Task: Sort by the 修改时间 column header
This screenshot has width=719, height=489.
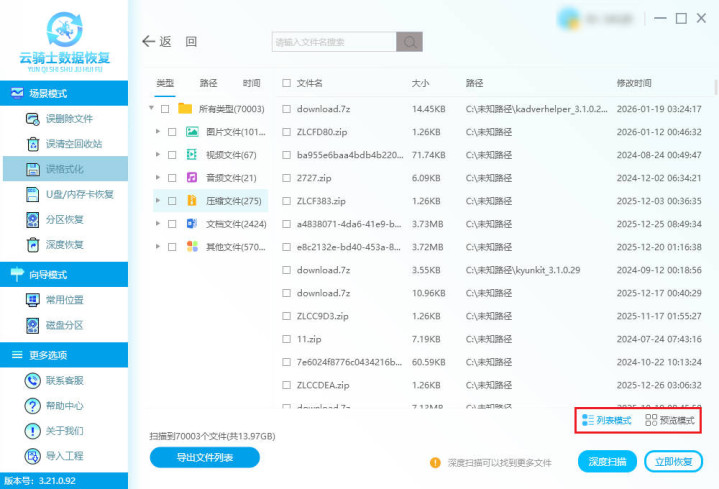Action: point(634,83)
